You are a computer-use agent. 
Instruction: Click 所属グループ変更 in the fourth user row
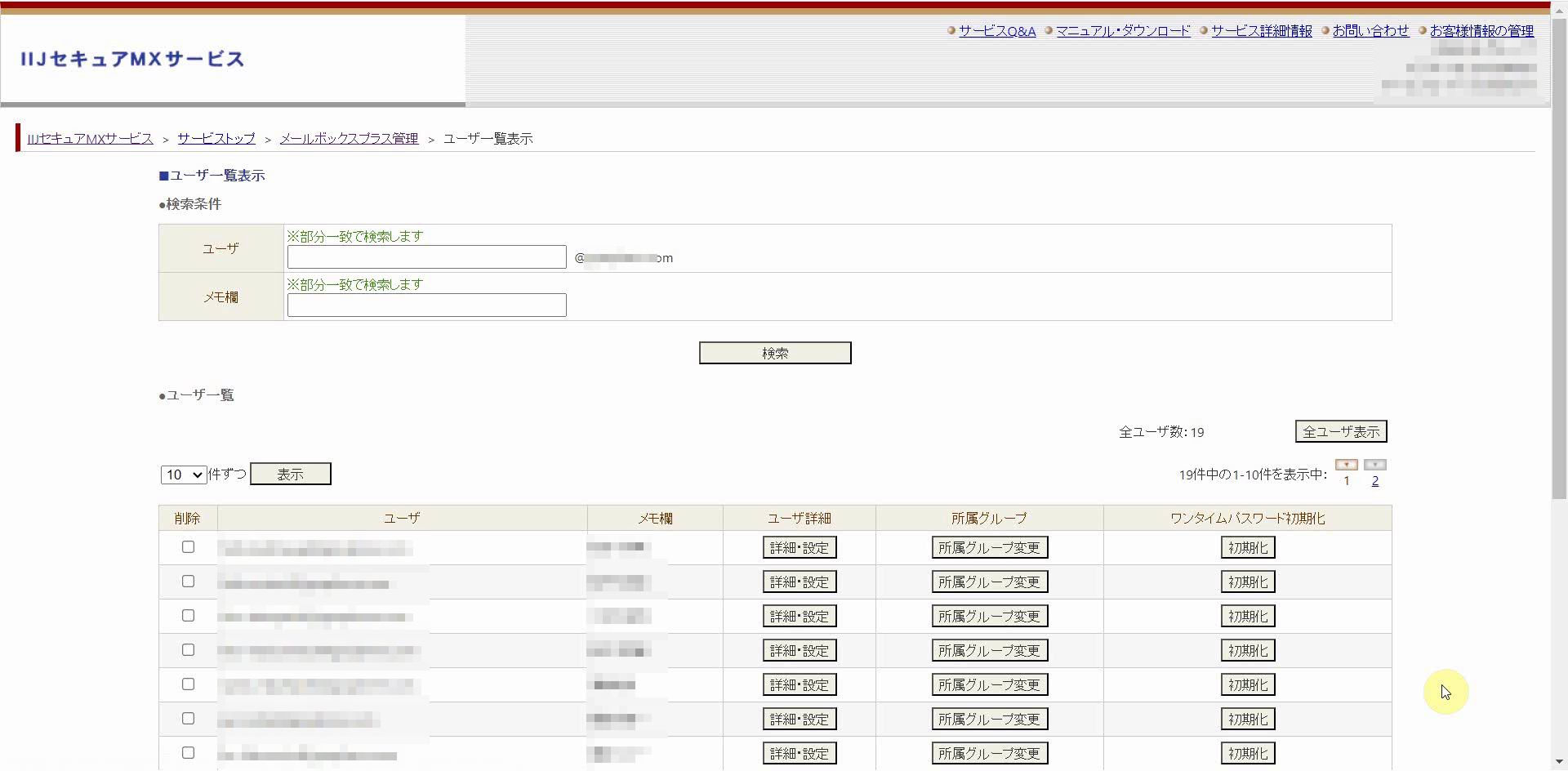tap(990, 650)
